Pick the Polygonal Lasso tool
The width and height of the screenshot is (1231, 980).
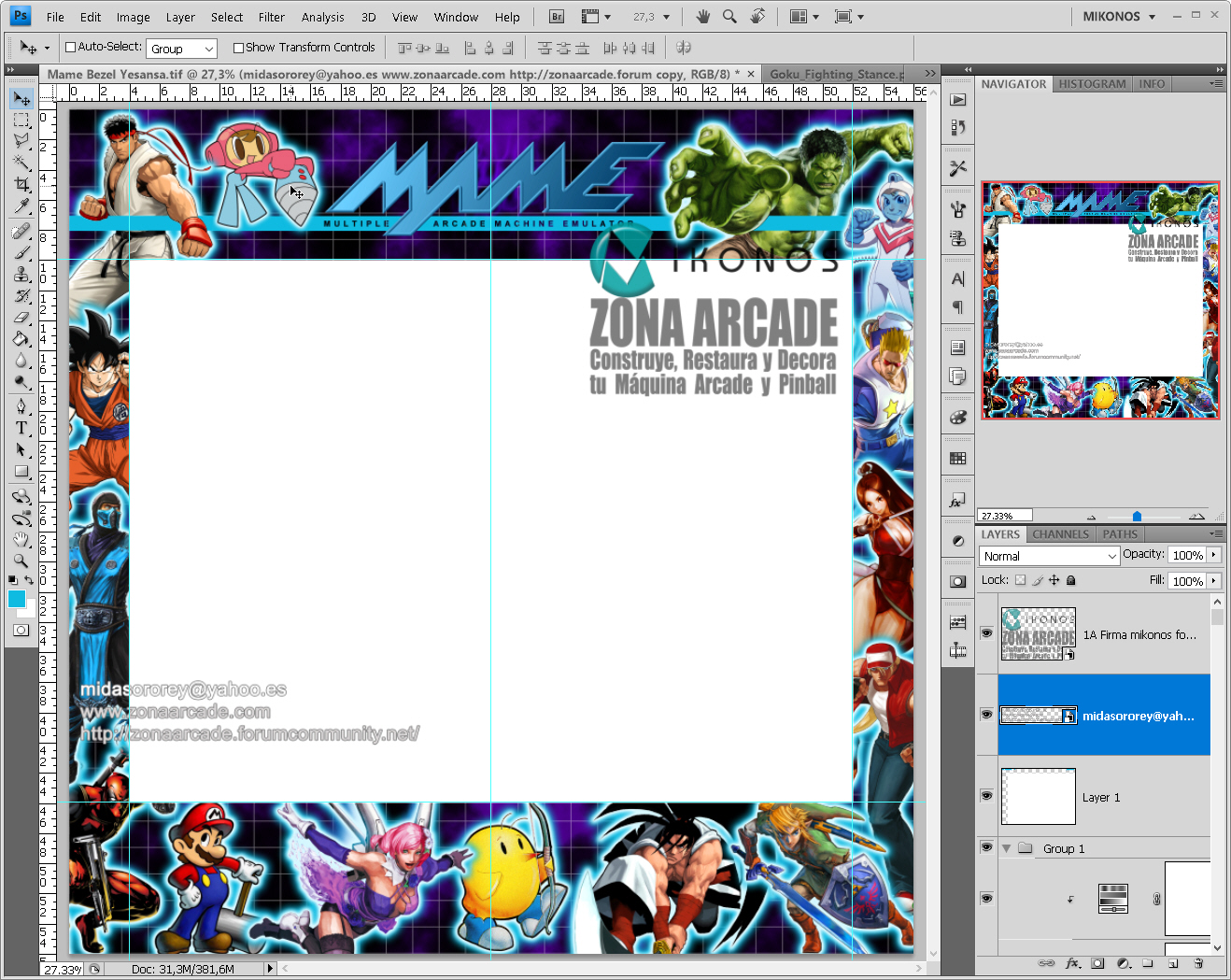(21, 141)
